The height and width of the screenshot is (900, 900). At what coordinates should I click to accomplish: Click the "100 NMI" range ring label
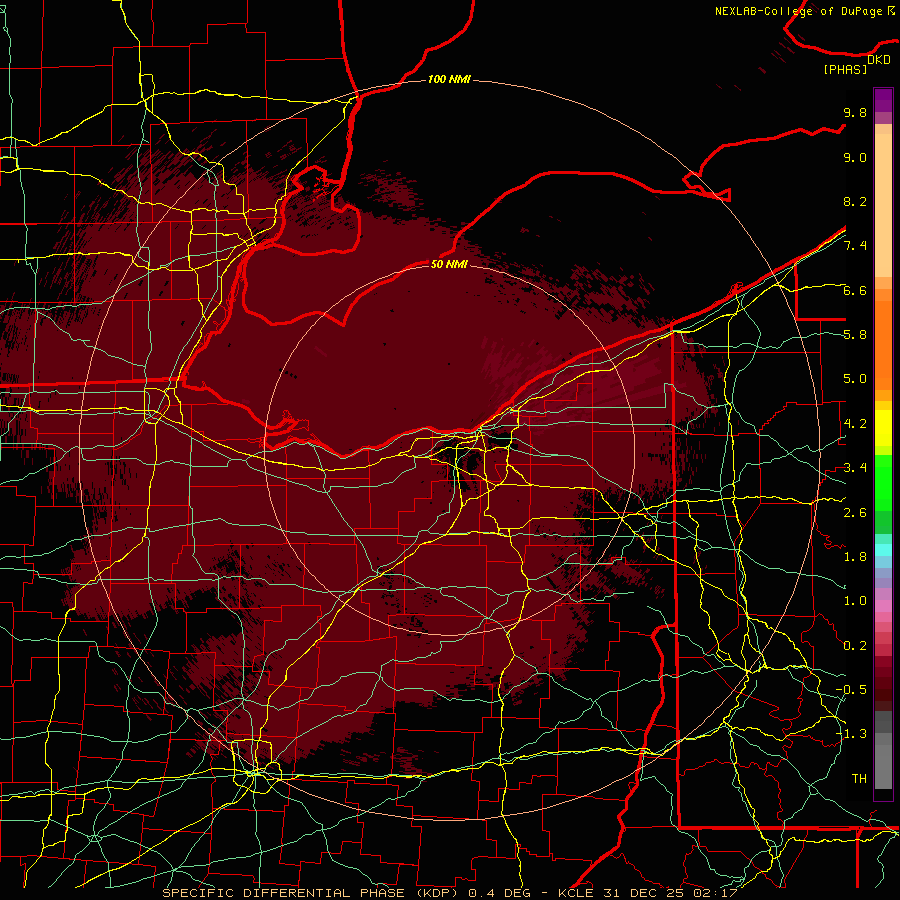(449, 79)
